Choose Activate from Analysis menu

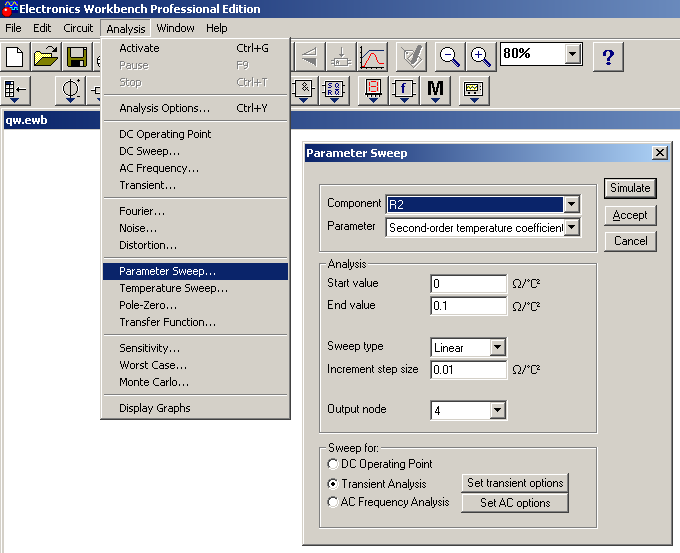click(196, 48)
